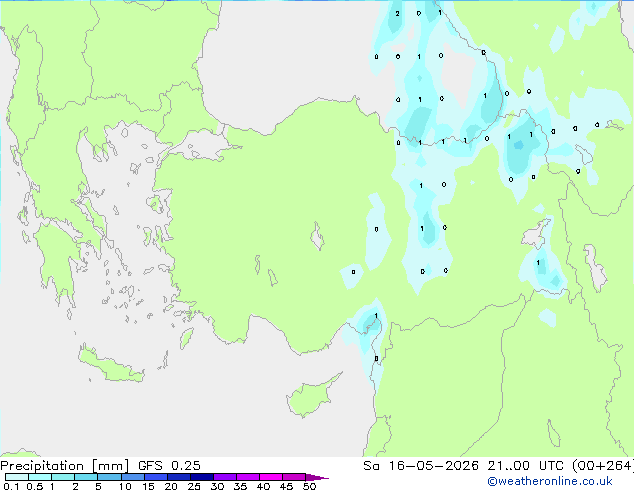This screenshot has height=490, width=634.
Task: Select the Precipitation [mm] title text
Action: tap(65, 466)
